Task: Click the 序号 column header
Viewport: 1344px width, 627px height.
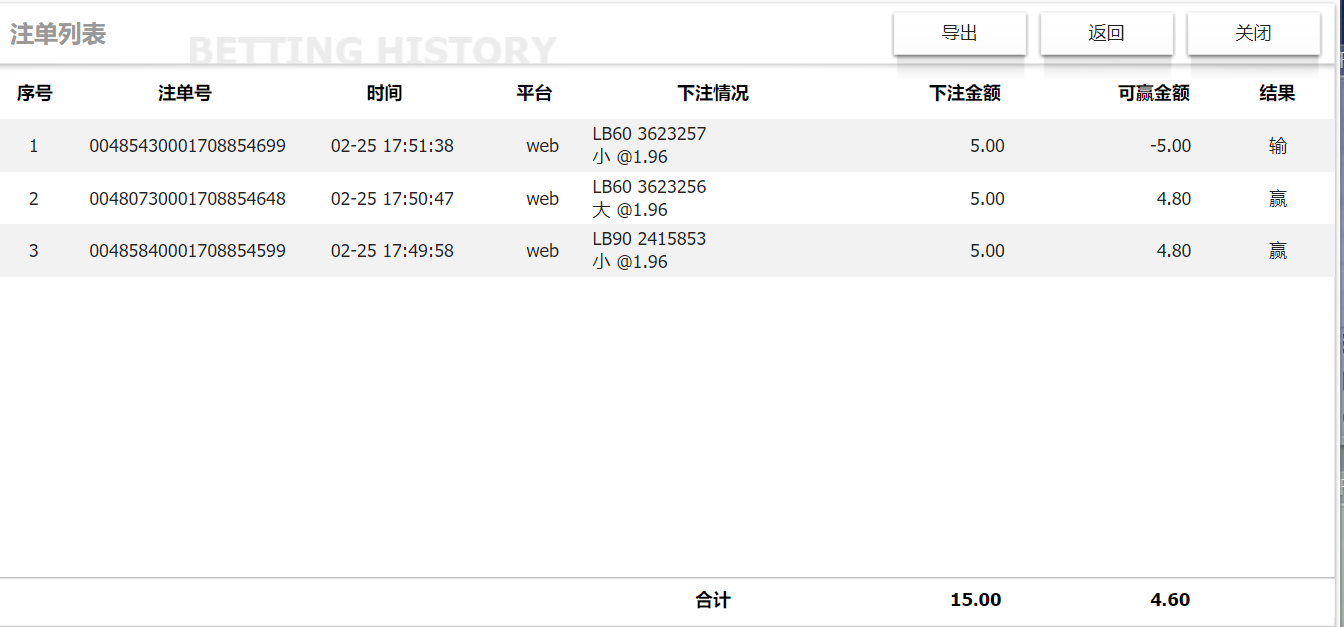Action: tap(34, 93)
